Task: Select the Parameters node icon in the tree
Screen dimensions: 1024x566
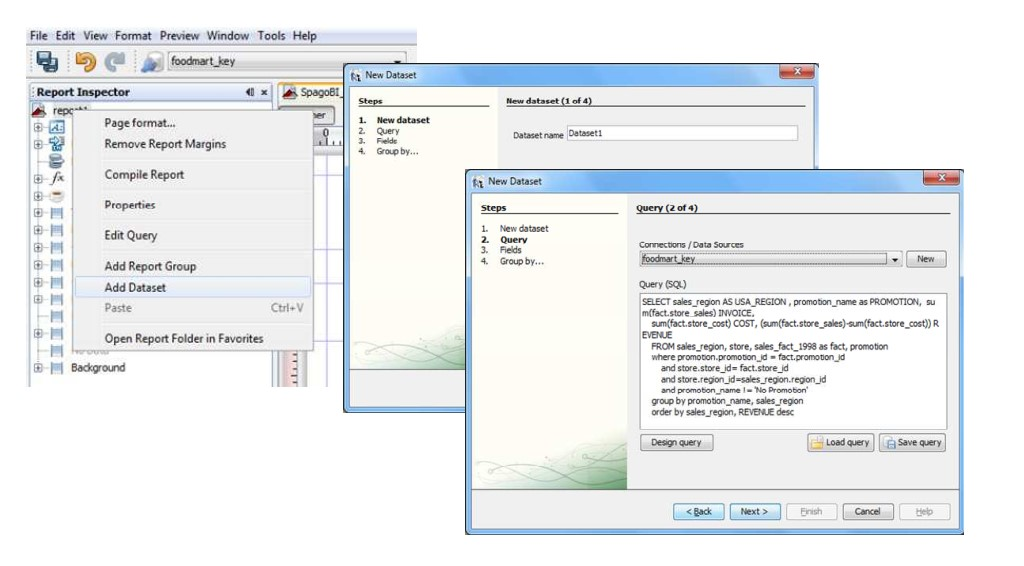Action: [57, 144]
